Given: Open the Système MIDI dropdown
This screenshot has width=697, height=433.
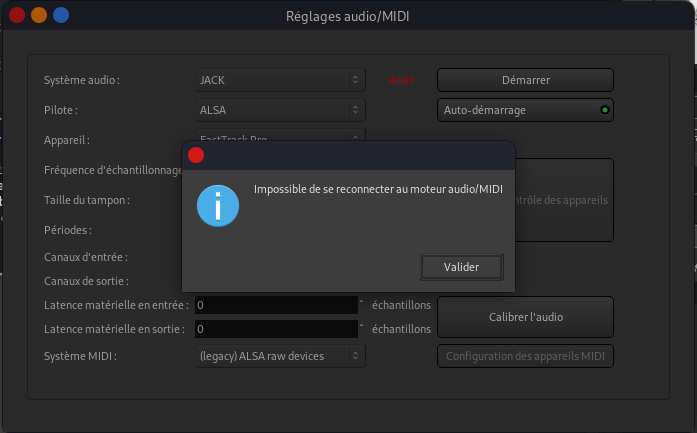Looking at the screenshot, I should (281, 356).
